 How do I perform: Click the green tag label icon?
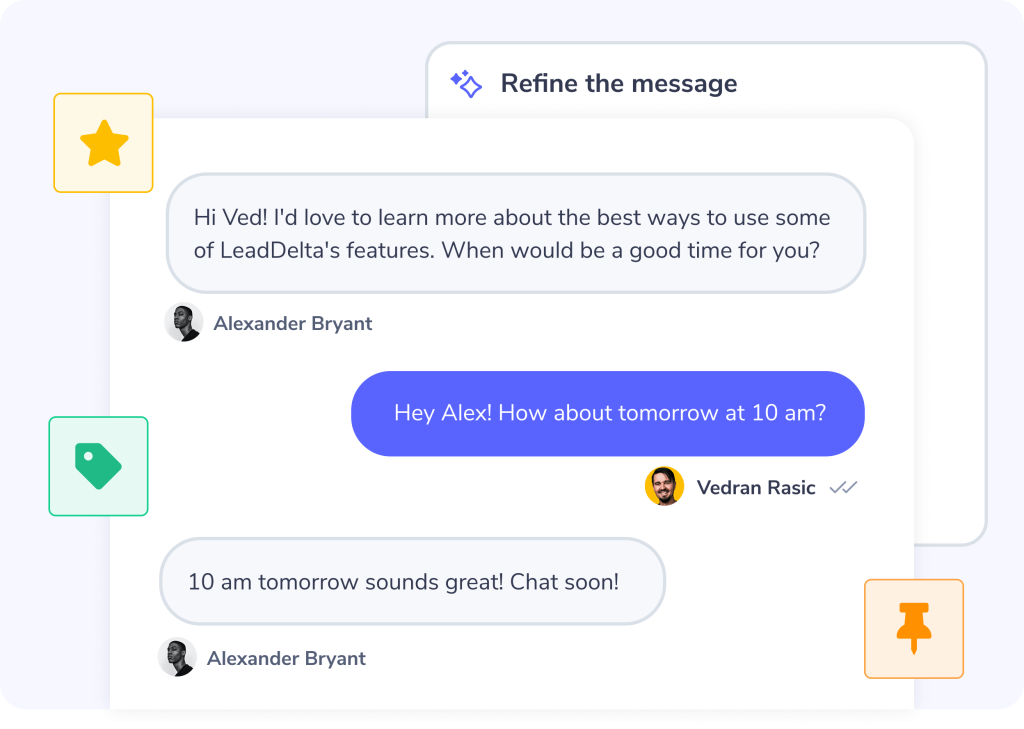(98, 466)
